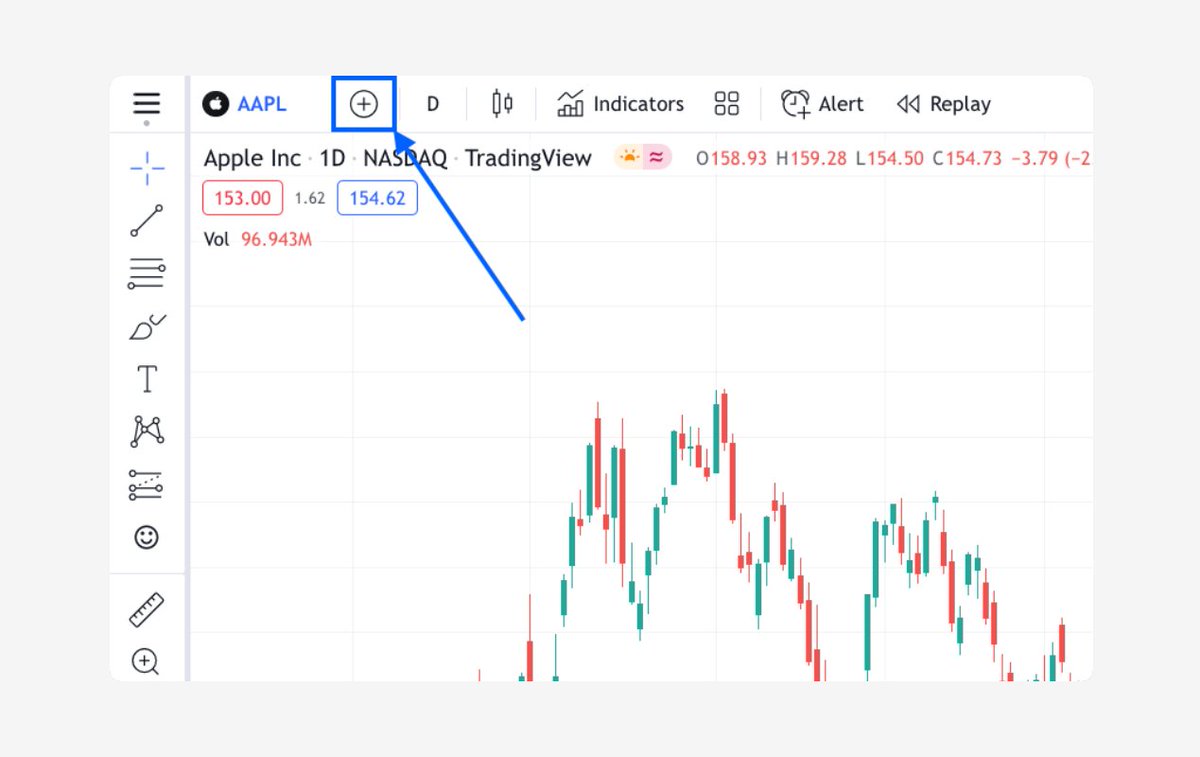Select the ruler measure tool
The width and height of the screenshot is (1200, 757).
pyautogui.click(x=147, y=610)
